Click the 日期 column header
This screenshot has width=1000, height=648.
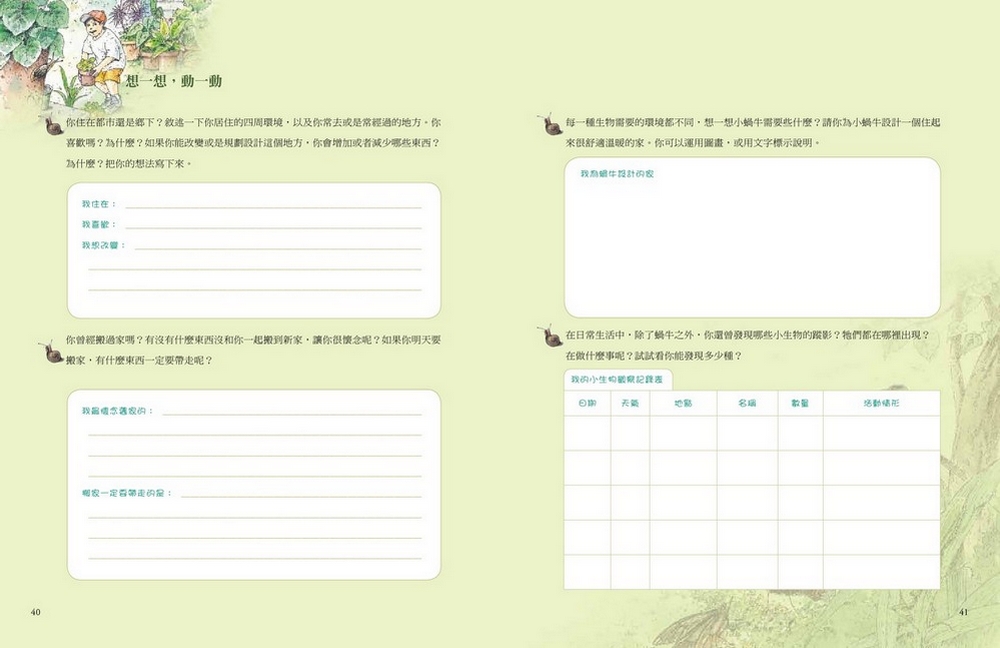[x=587, y=403]
